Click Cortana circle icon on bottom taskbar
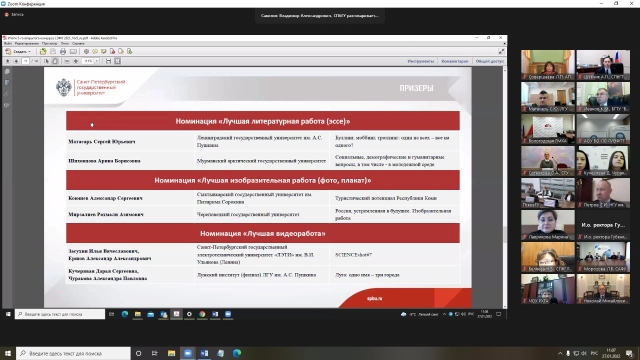640x360 pixels. coord(138,353)
